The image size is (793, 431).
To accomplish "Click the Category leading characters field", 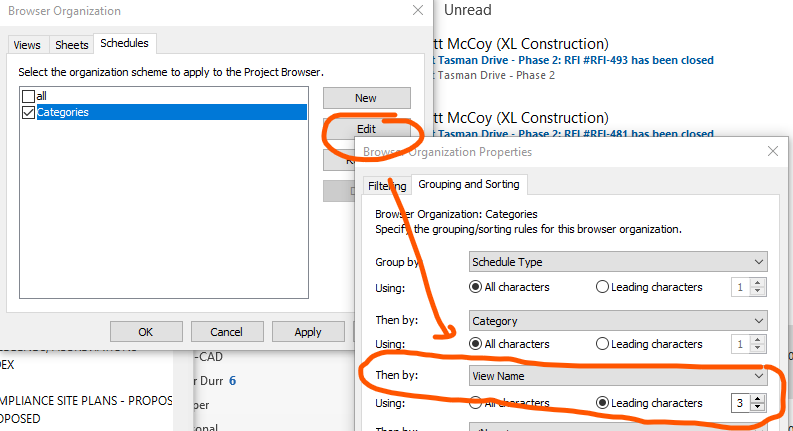I will coord(741,344).
